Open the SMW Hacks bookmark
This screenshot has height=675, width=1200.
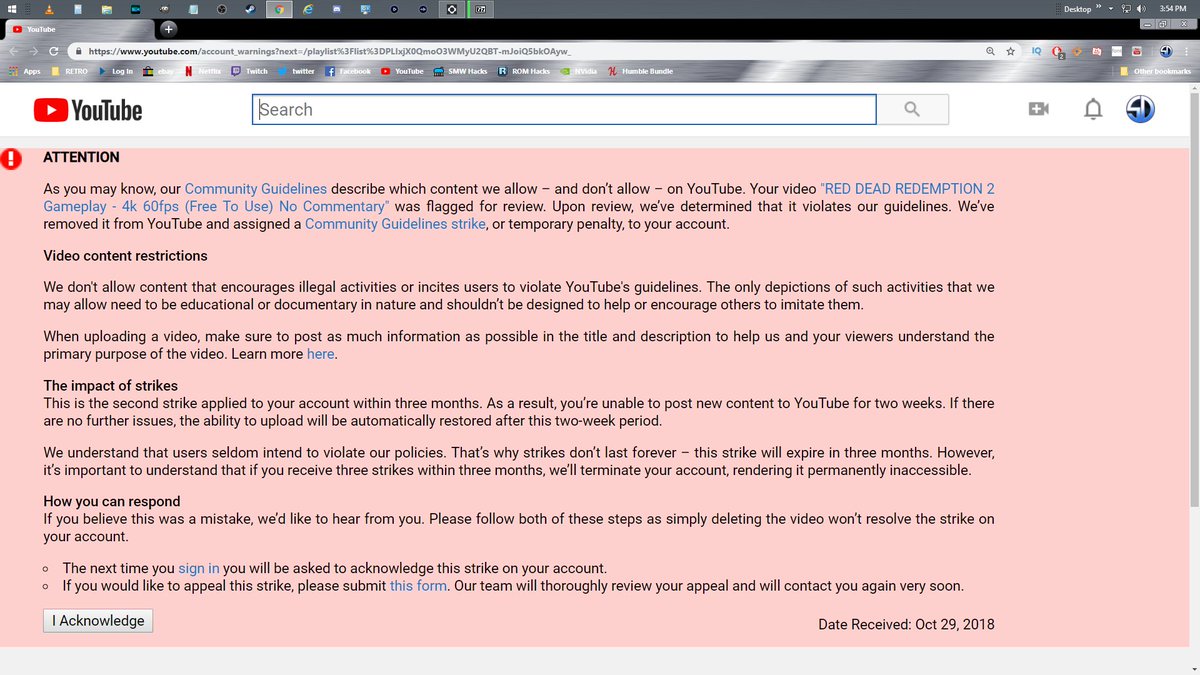[460, 71]
